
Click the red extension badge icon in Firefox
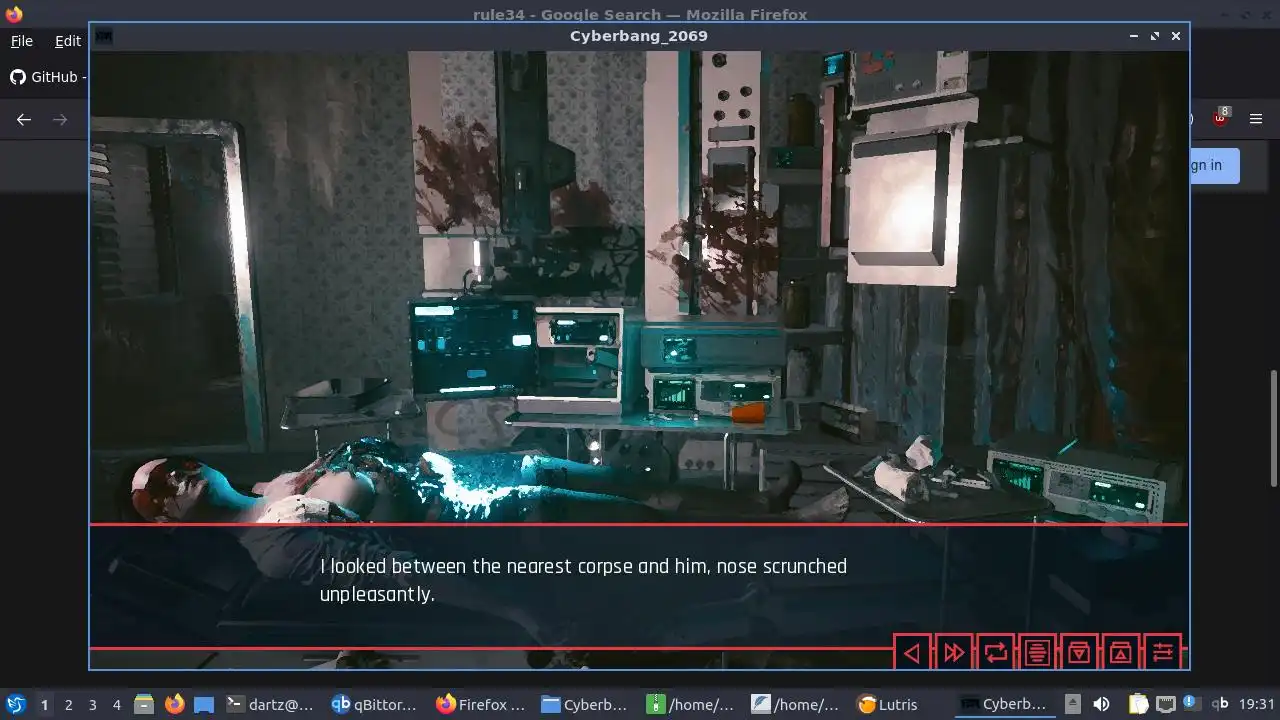click(1220, 119)
